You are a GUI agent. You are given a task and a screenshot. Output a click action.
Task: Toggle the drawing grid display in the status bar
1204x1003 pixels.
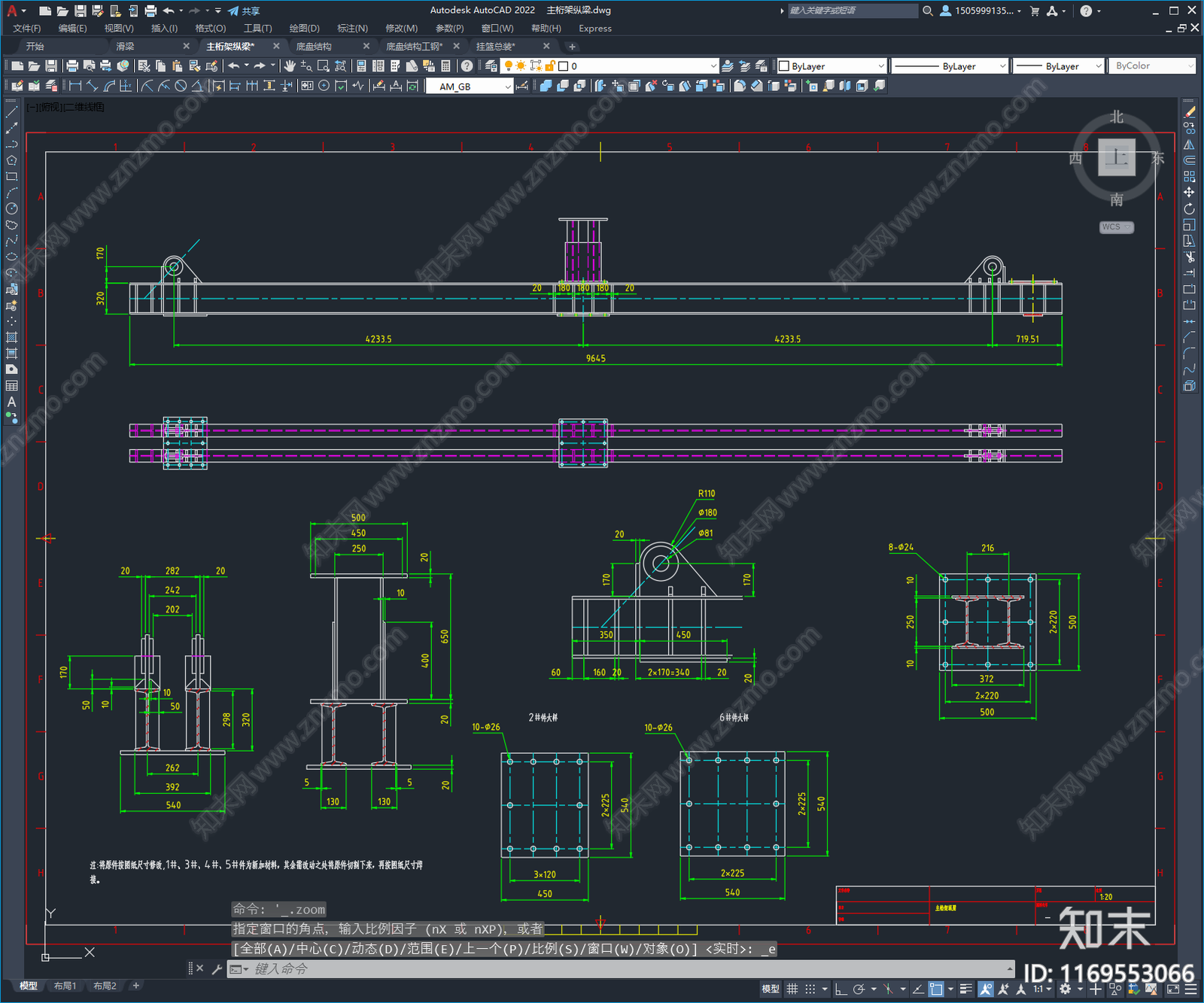[792, 989]
